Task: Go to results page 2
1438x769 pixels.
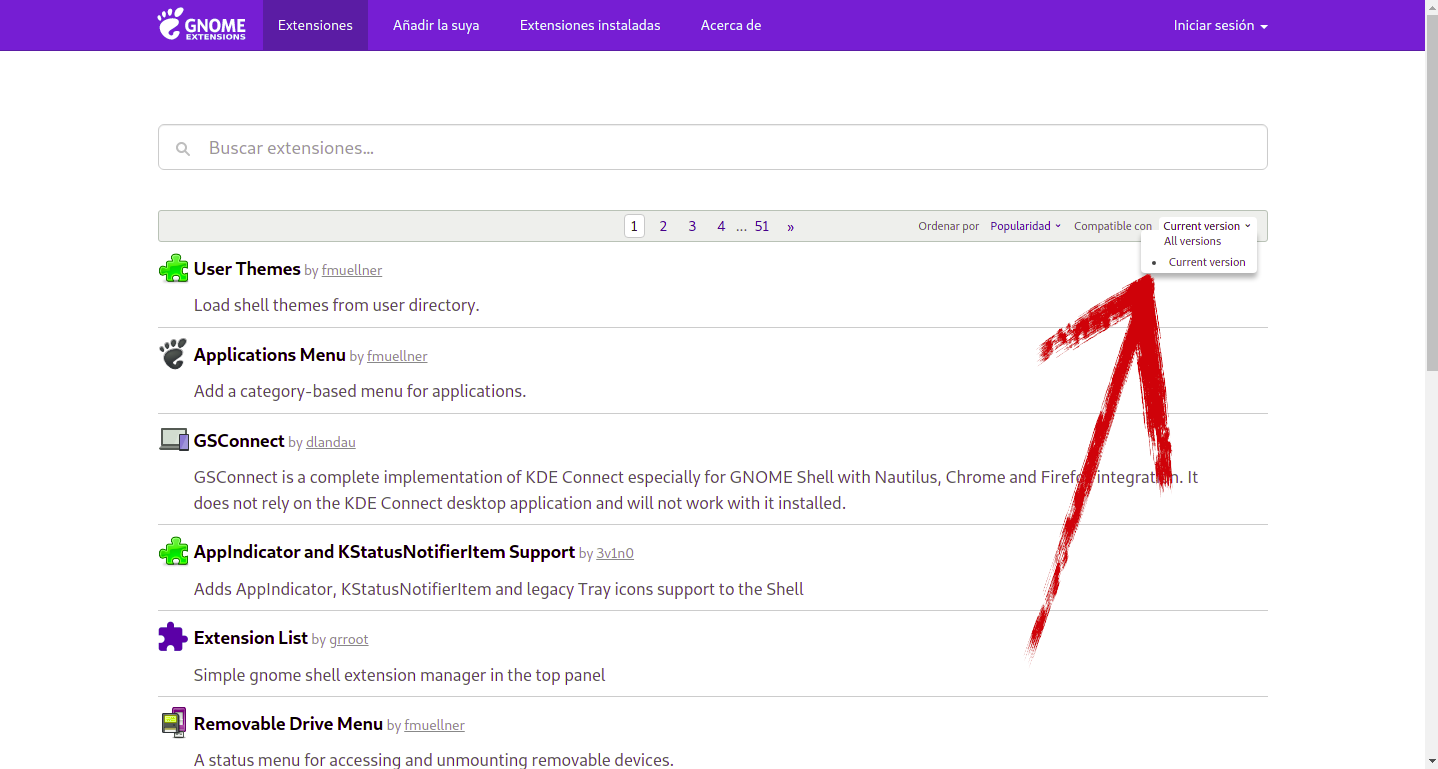Action: [663, 226]
